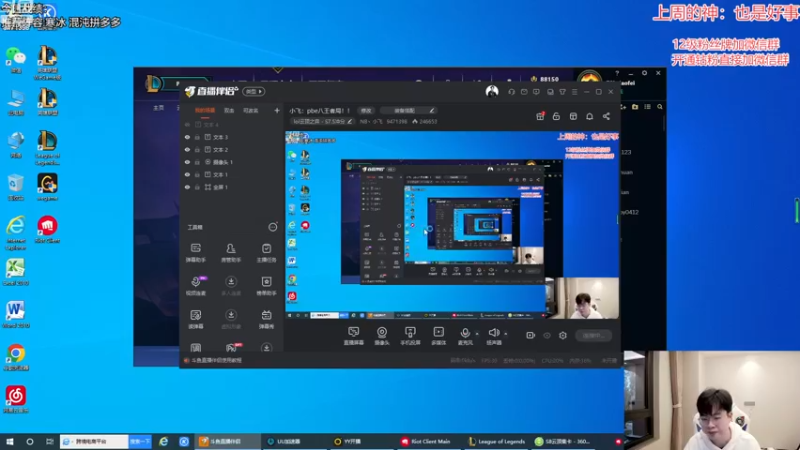Click the 修改 button beside stream title
Screen dimensions: 800x450
[x=366, y=110]
